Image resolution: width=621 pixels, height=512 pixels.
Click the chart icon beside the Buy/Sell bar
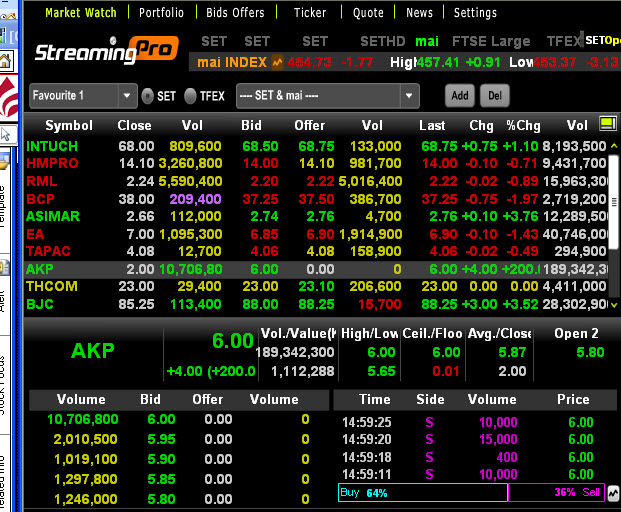[613, 493]
